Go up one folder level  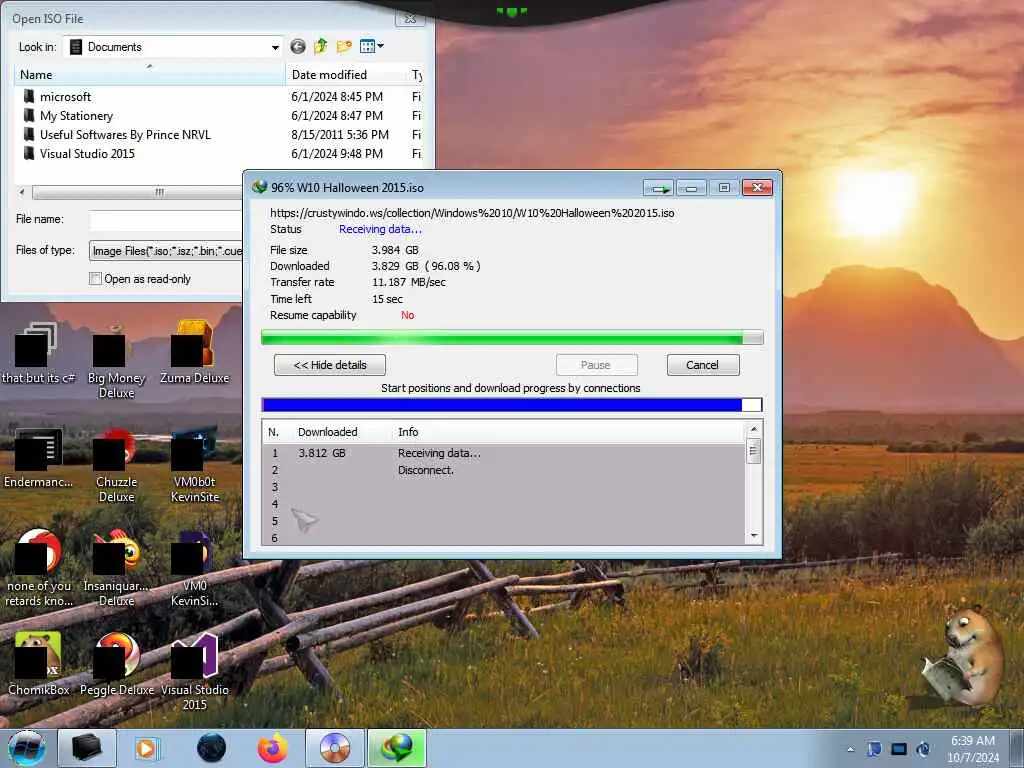(x=321, y=46)
